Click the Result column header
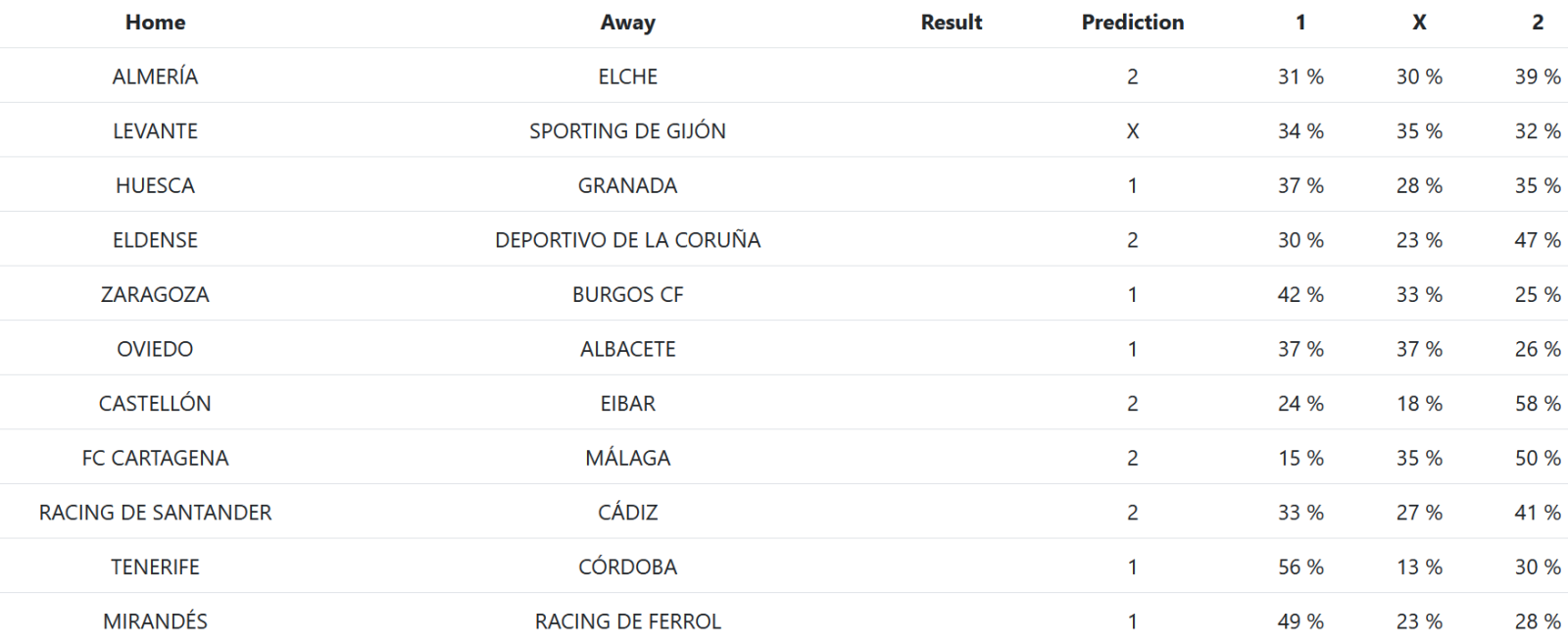The image size is (1568, 644). 951,23
